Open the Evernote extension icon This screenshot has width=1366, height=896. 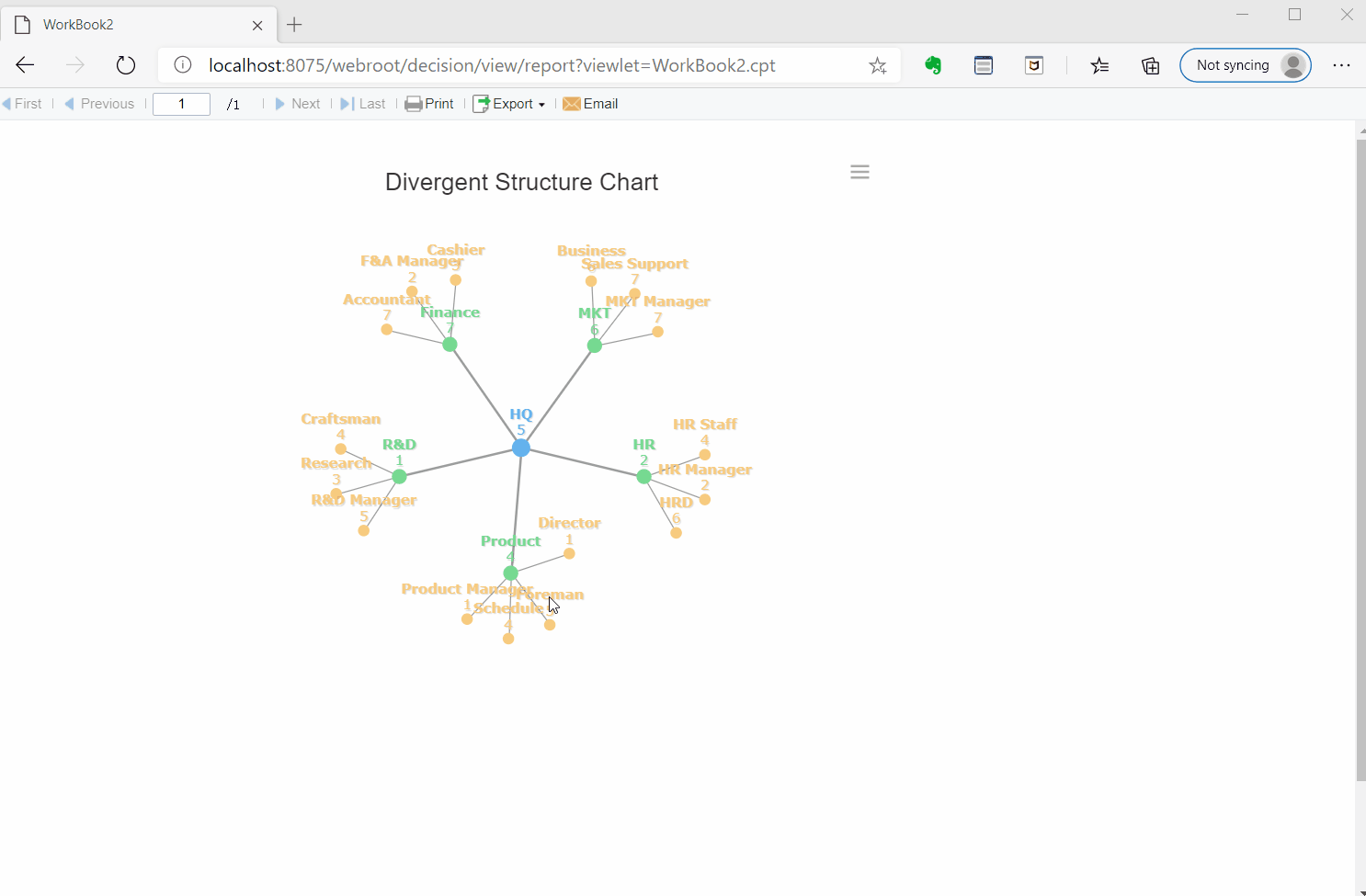tap(933, 65)
